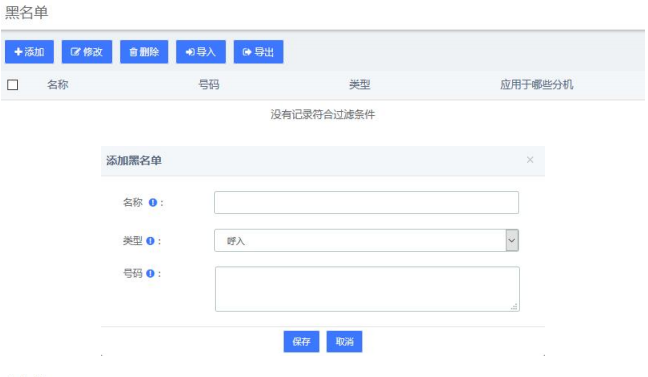
Task: Close the 添加黑名单 dialog with X
Action: [530, 160]
